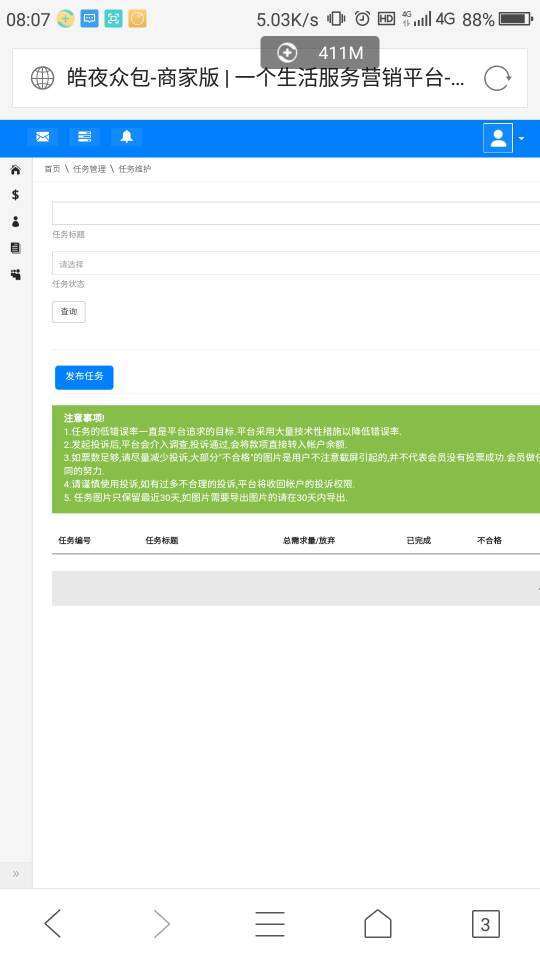Expand the sidebar with double-chevron
This screenshot has height=960, width=540.
pos(16,874)
